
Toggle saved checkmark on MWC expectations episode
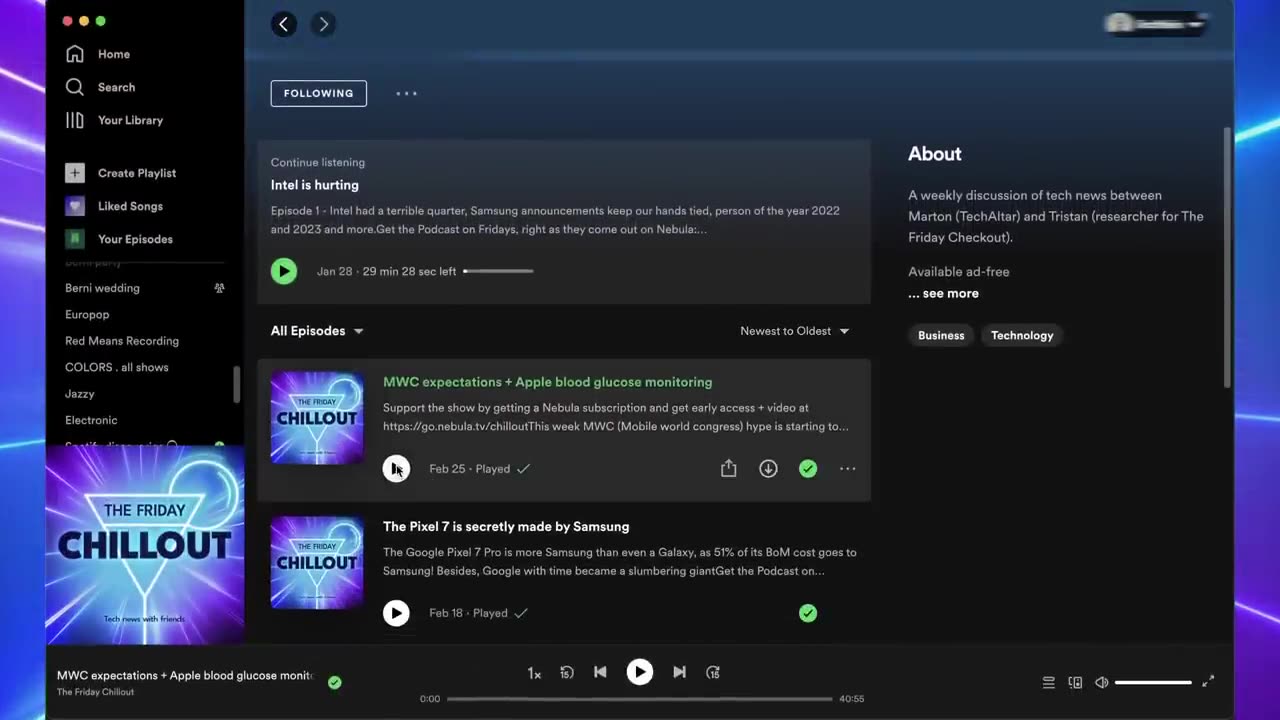808,468
